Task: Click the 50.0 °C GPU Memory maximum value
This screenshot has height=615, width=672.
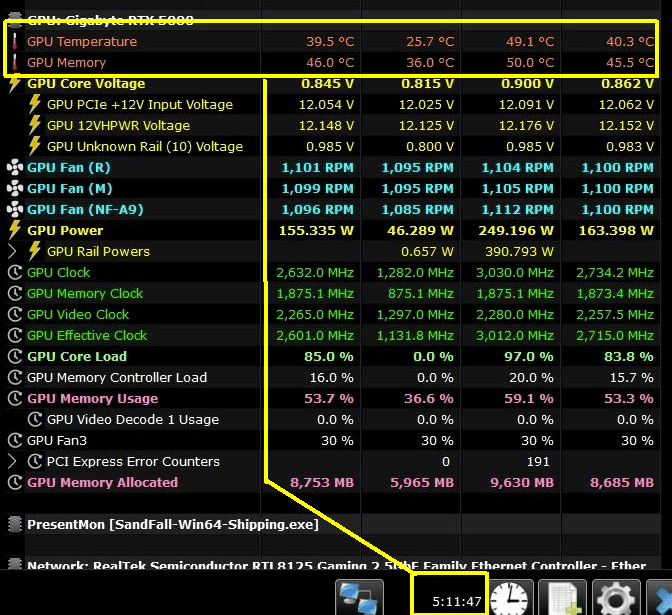Action: (530, 63)
